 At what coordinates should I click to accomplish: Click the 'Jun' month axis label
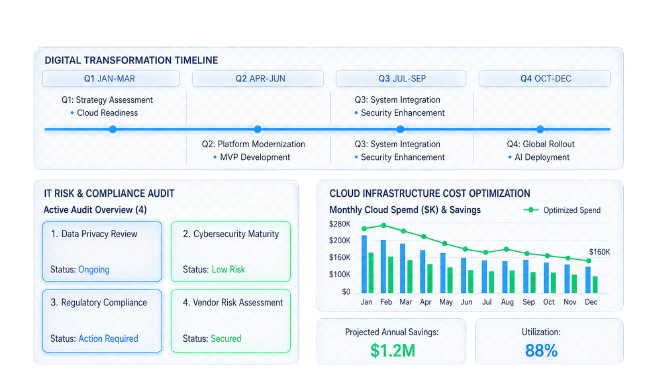tap(466, 302)
